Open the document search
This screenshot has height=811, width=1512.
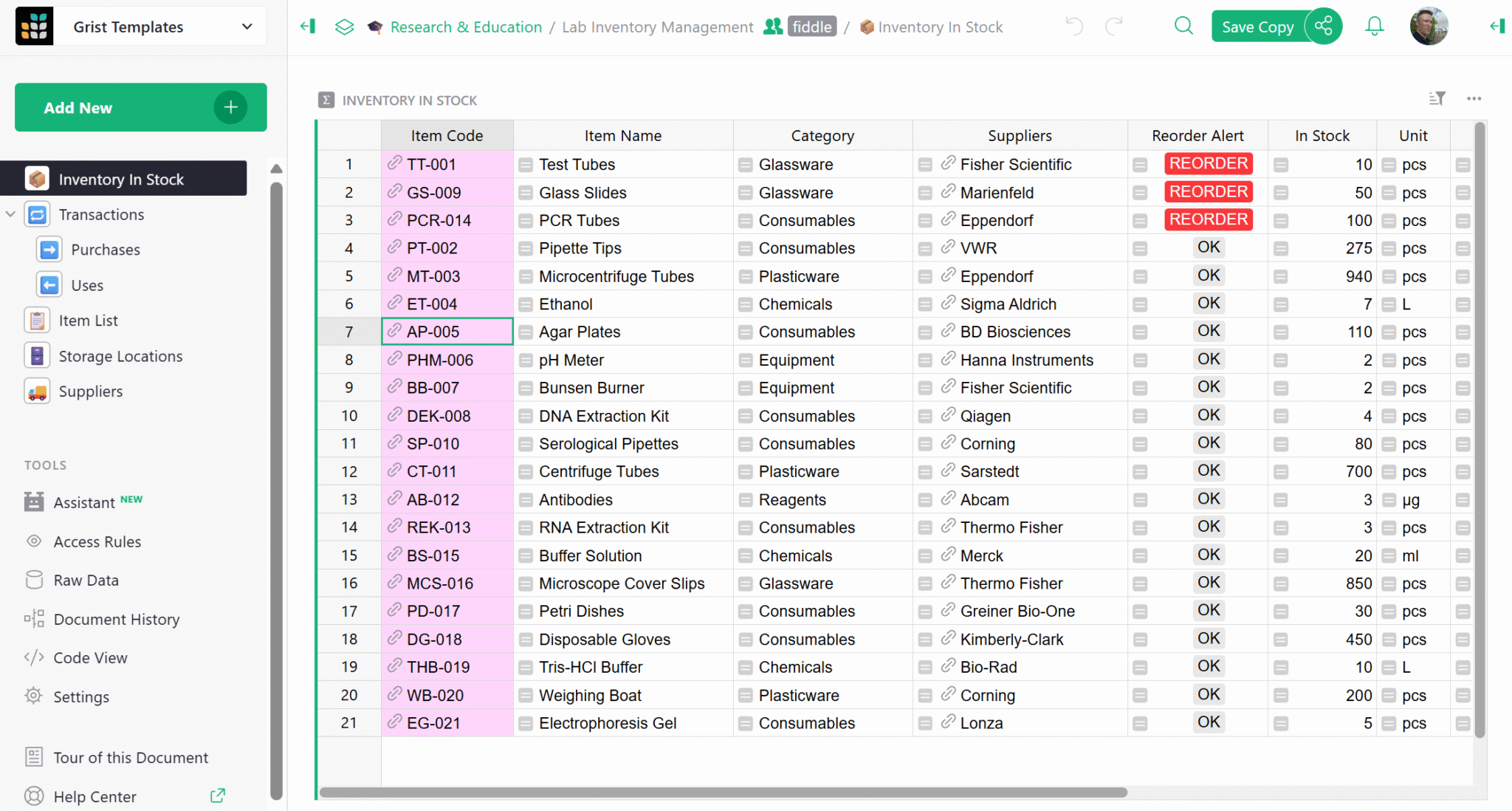click(x=1183, y=25)
